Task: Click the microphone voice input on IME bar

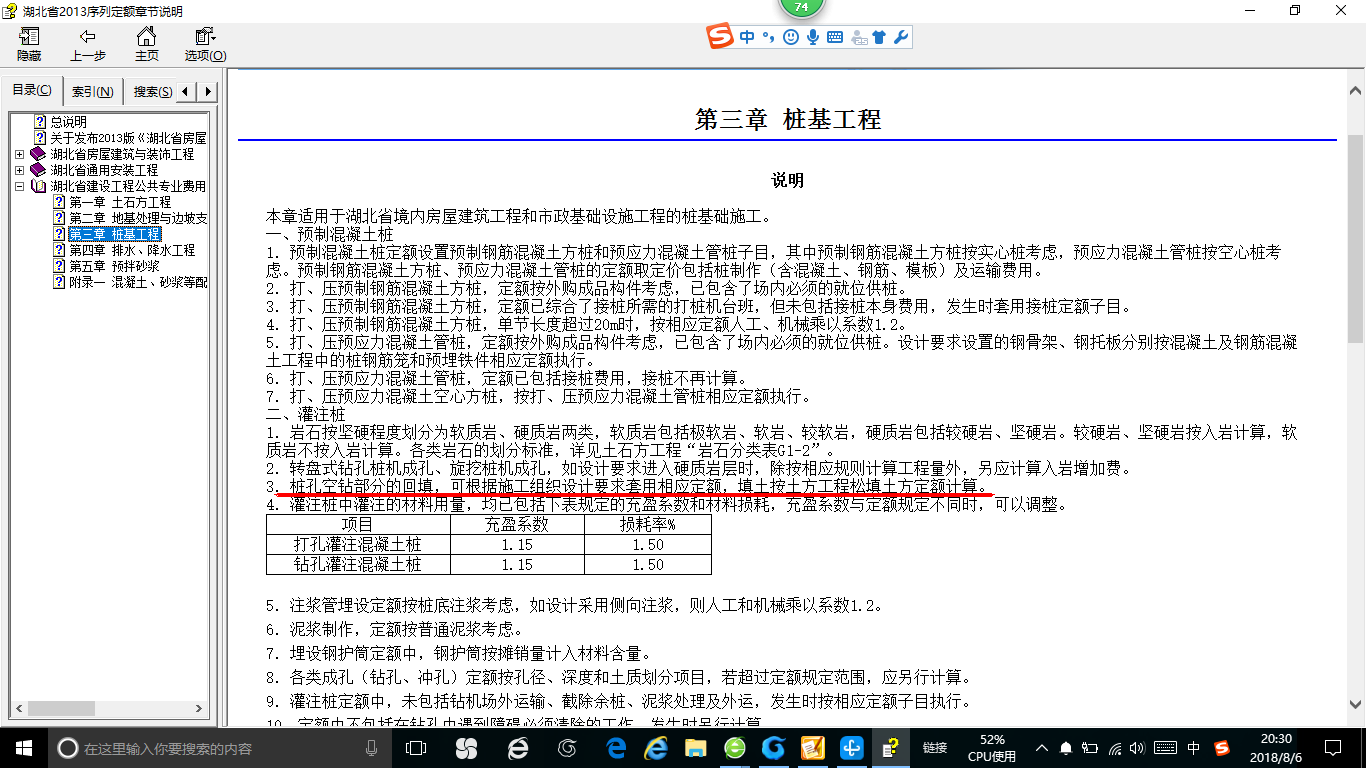Action: (x=813, y=37)
